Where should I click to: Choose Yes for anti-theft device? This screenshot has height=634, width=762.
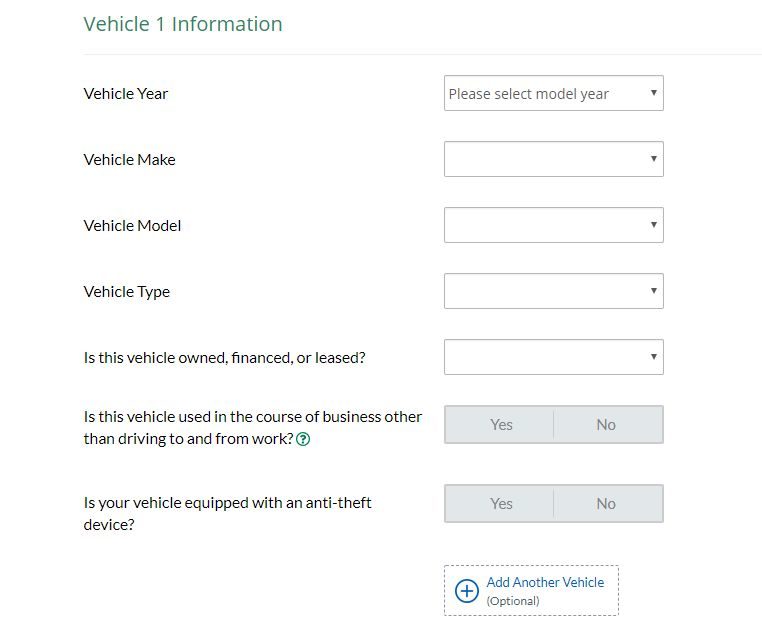[x=500, y=503]
